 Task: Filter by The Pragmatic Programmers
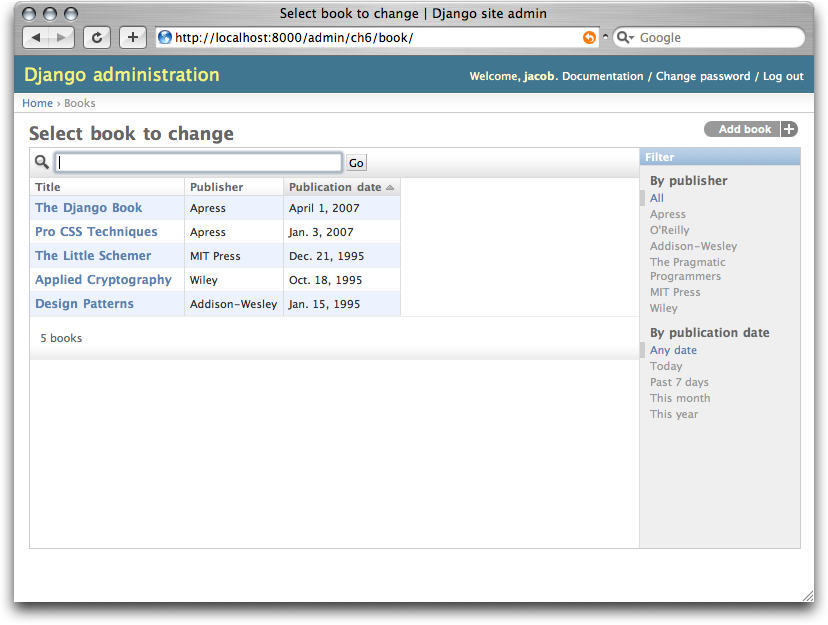point(688,269)
